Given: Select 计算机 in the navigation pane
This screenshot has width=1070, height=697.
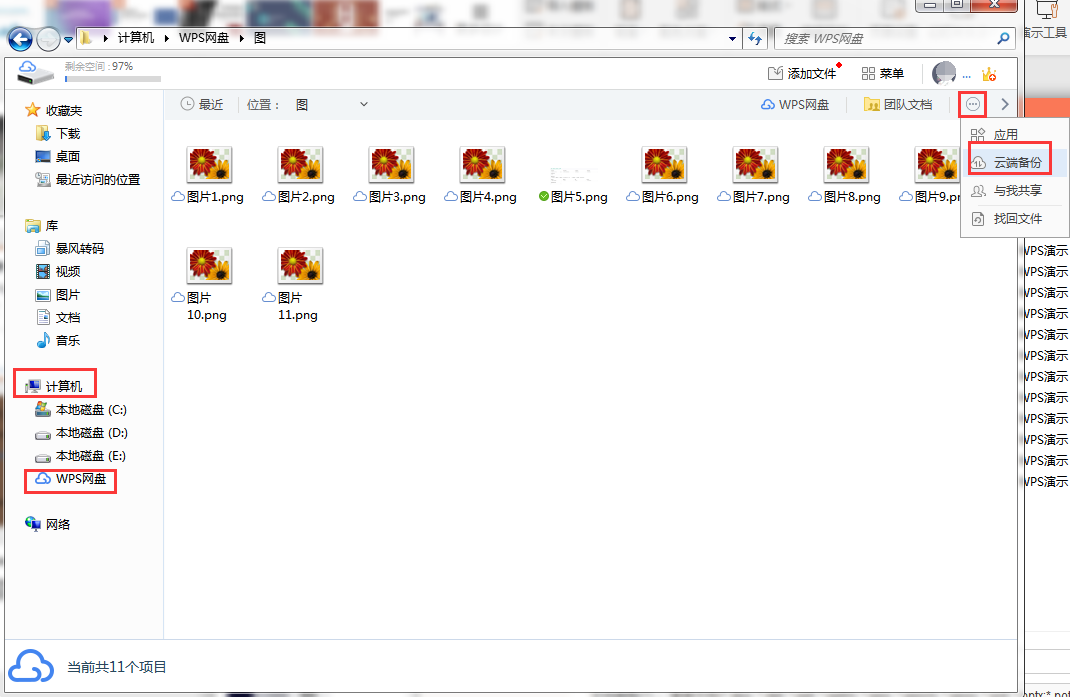Looking at the screenshot, I should [54, 386].
